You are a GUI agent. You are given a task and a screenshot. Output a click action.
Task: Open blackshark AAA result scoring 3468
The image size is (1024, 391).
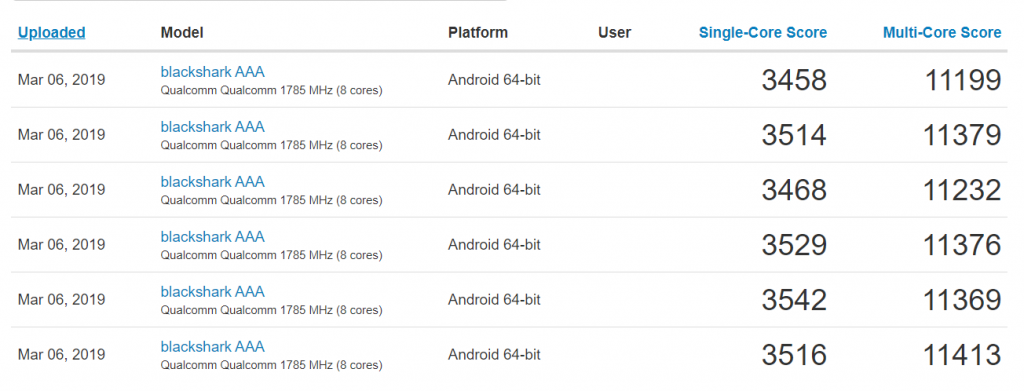[x=213, y=181]
